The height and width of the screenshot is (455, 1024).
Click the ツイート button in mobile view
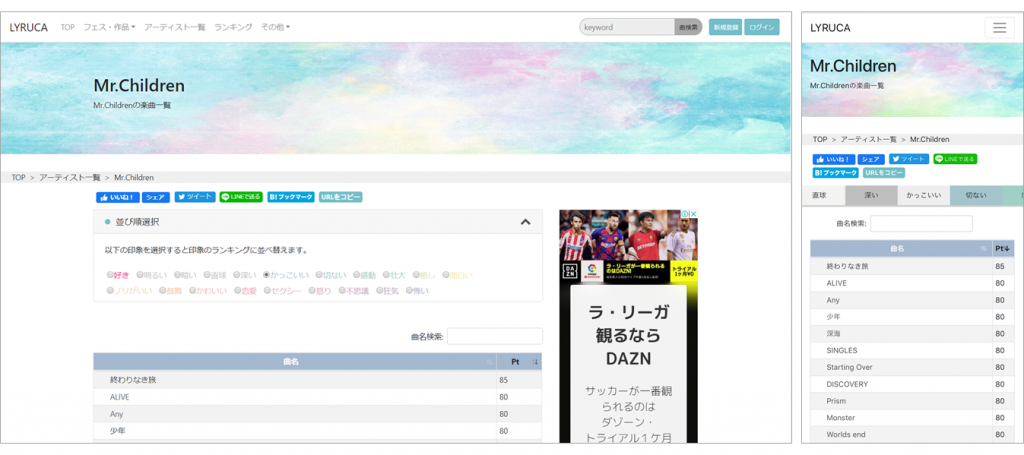click(x=909, y=159)
